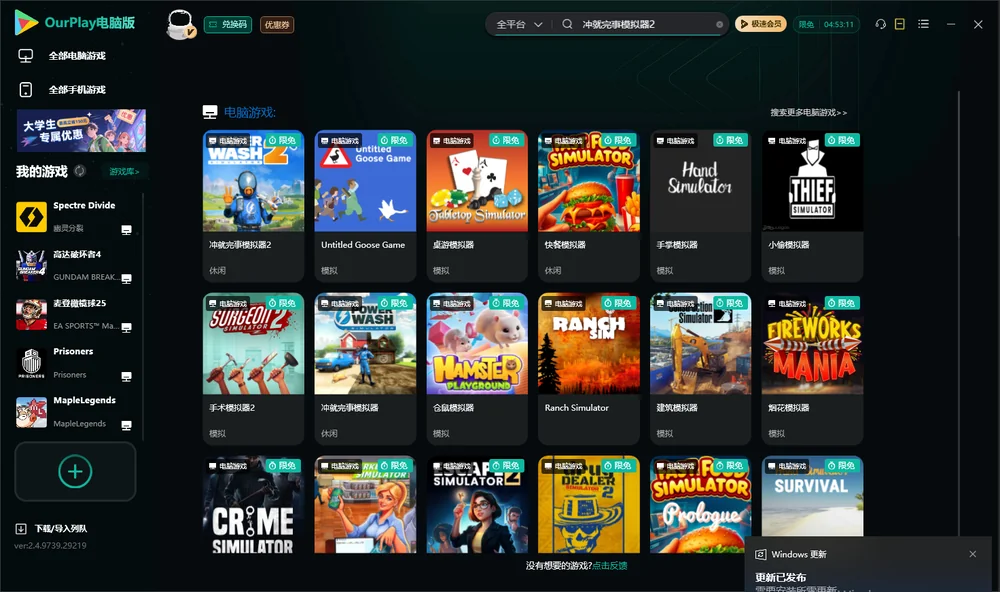The height and width of the screenshot is (592, 1000).
Task: Open 高达破坏者4 in my games
Action: pos(74,265)
